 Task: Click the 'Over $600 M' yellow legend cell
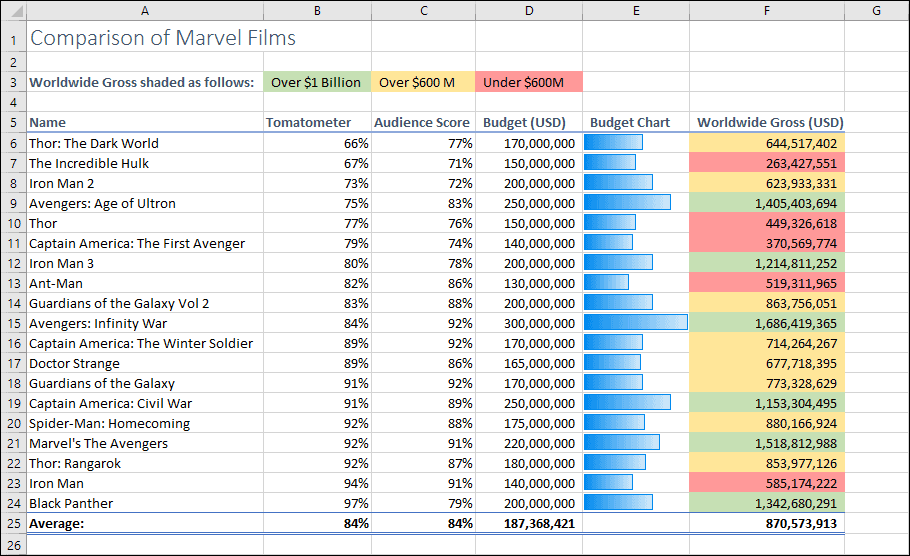424,82
